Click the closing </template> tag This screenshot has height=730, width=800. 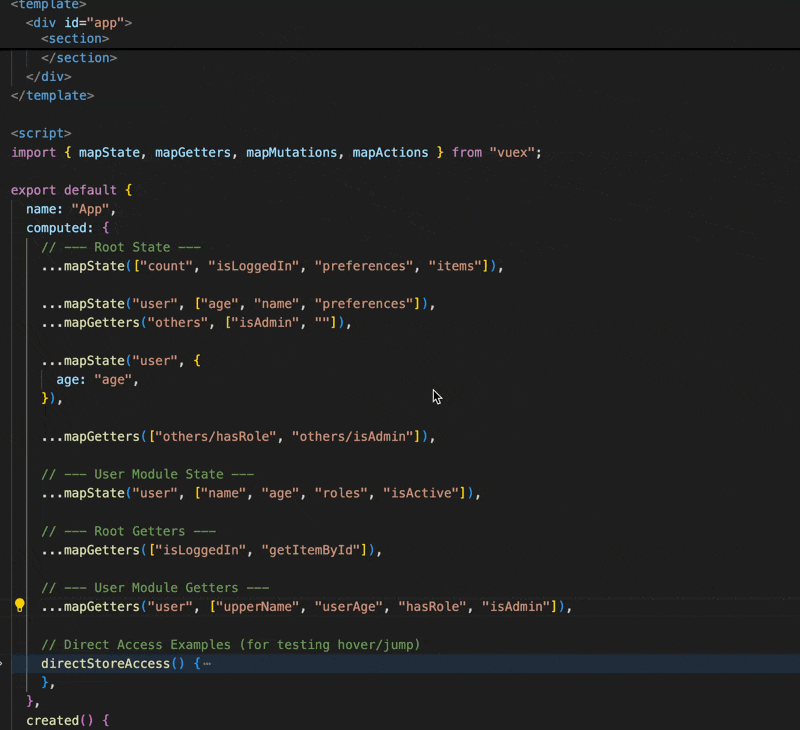(52, 95)
